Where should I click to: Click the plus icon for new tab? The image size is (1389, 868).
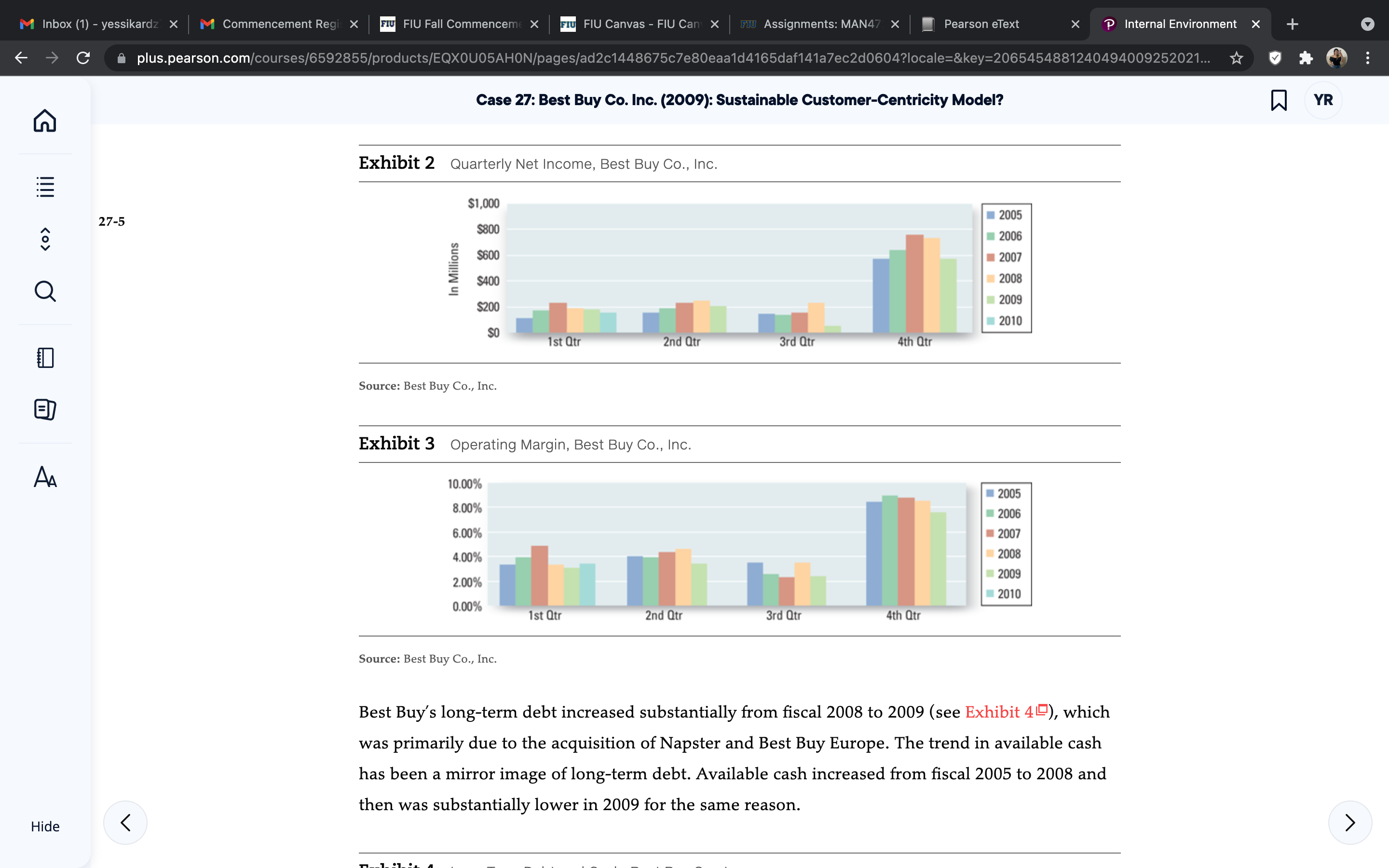click(x=1292, y=24)
